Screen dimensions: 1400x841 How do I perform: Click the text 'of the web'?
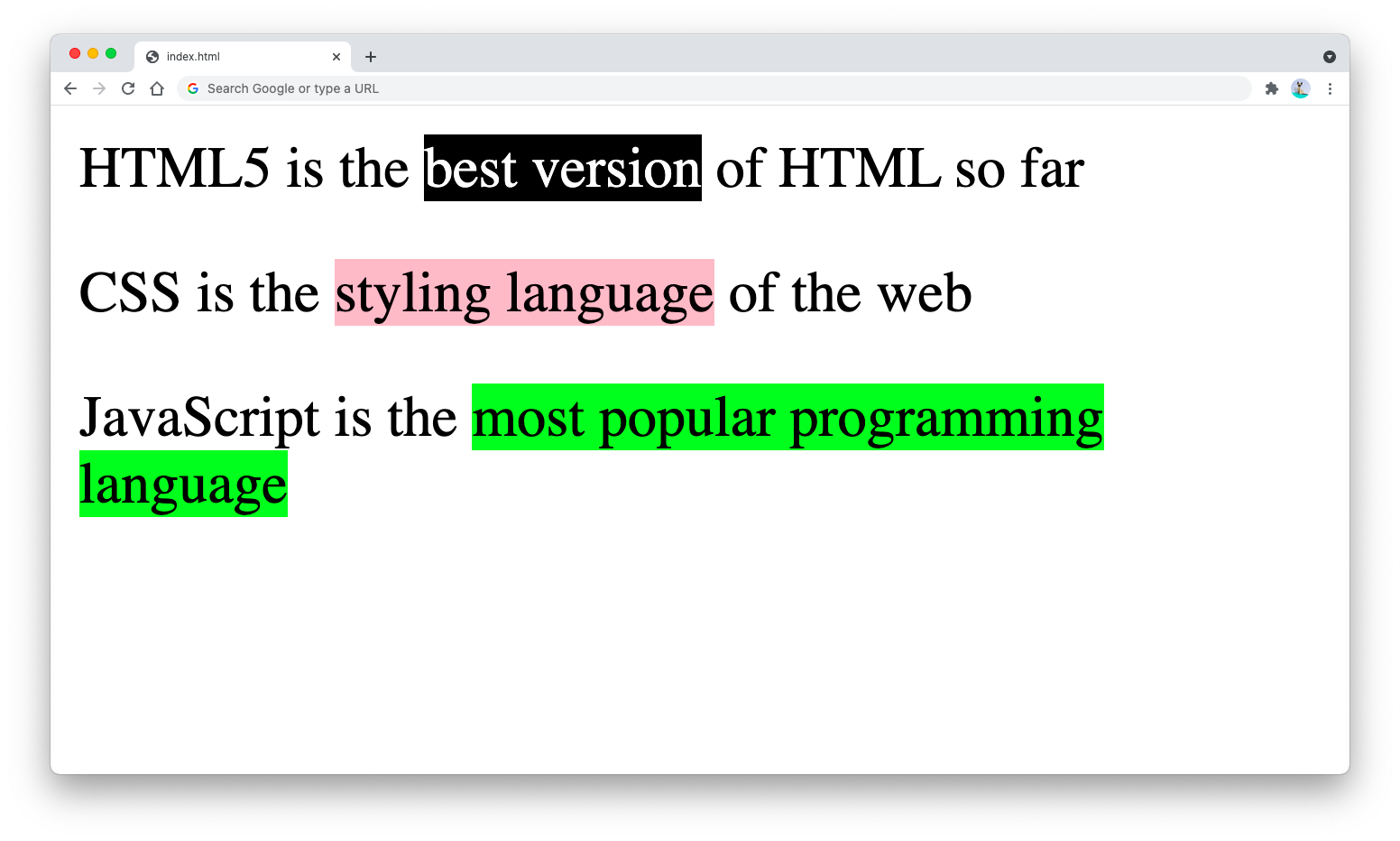click(x=850, y=292)
